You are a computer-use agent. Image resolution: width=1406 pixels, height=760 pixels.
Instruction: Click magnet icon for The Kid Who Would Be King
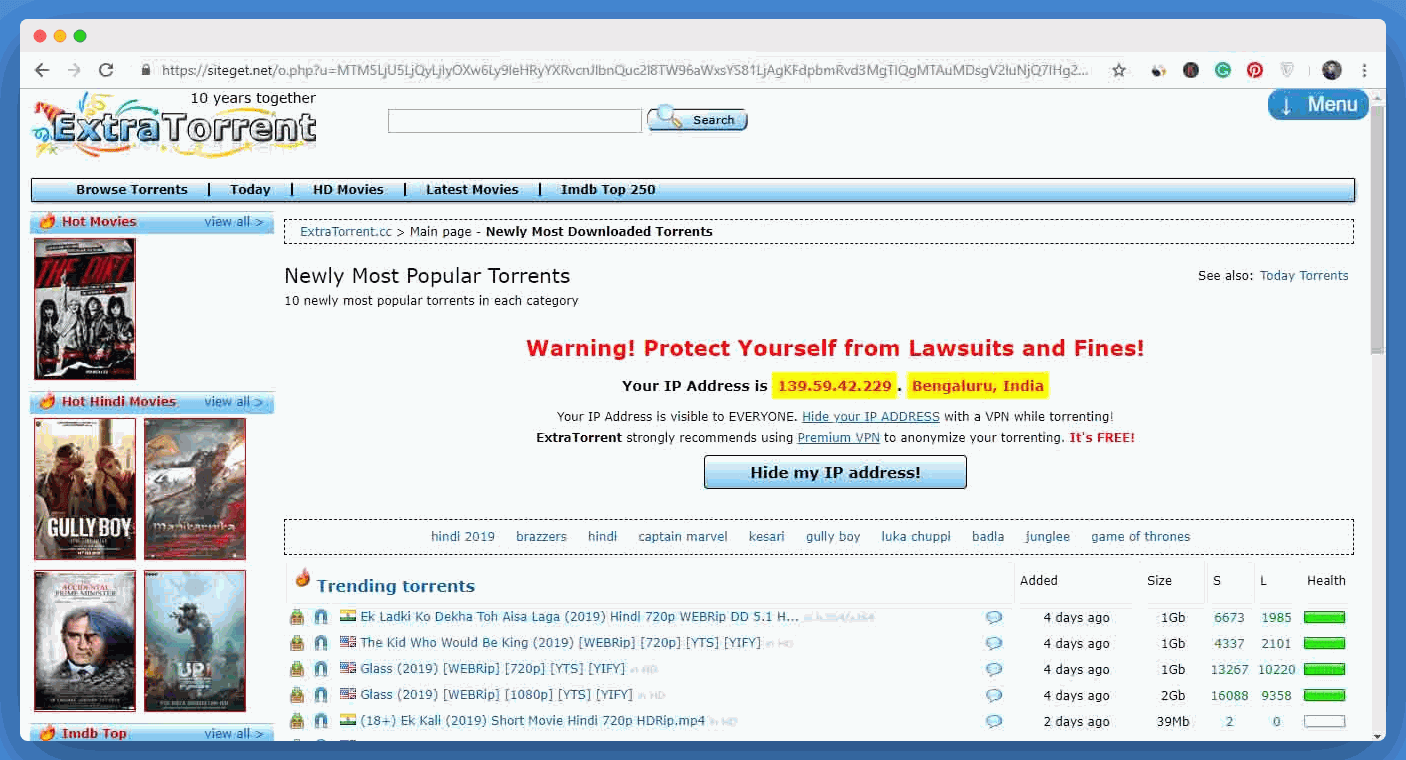coord(321,643)
